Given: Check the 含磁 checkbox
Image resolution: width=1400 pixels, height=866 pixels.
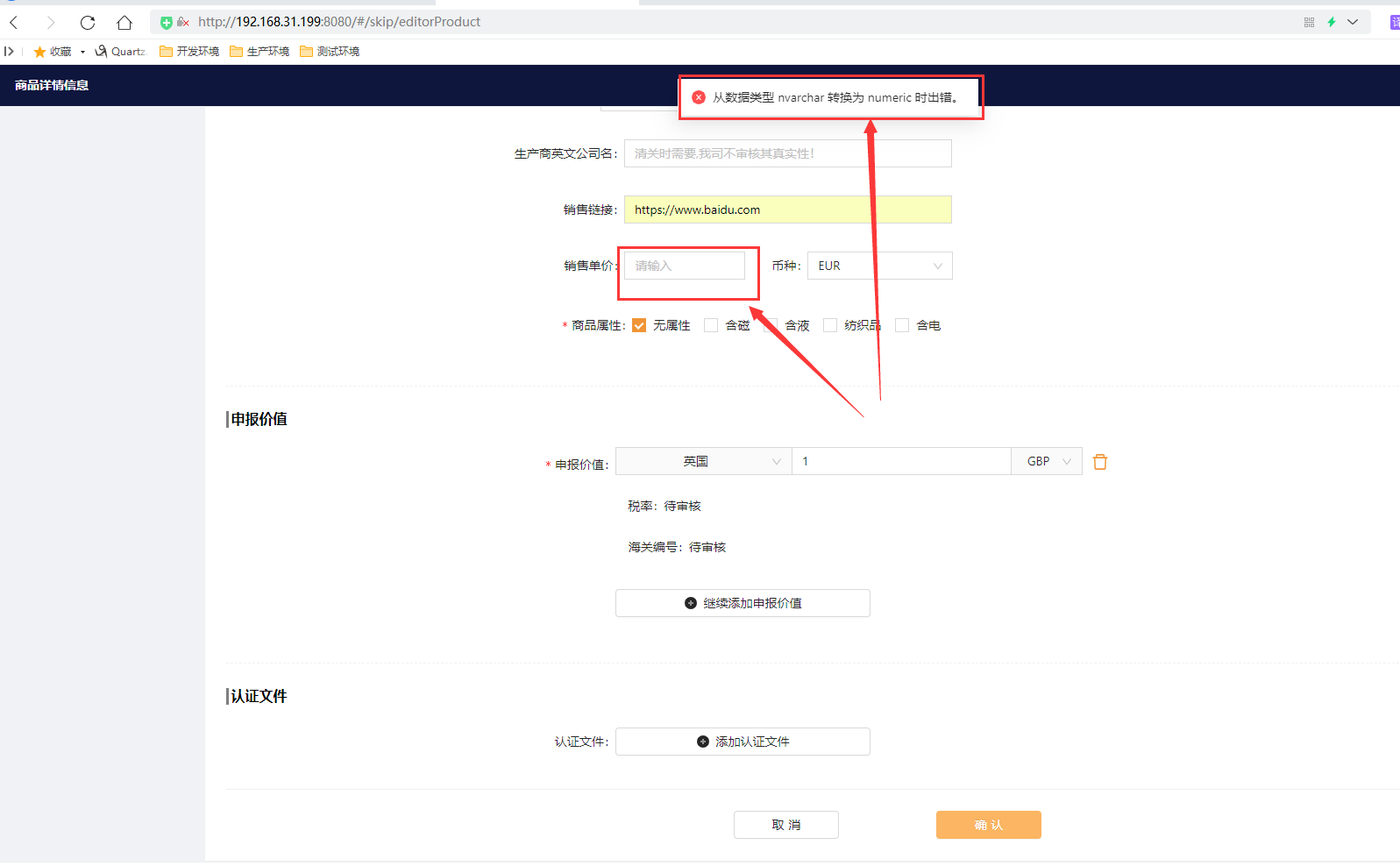Looking at the screenshot, I should [x=711, y=325].
